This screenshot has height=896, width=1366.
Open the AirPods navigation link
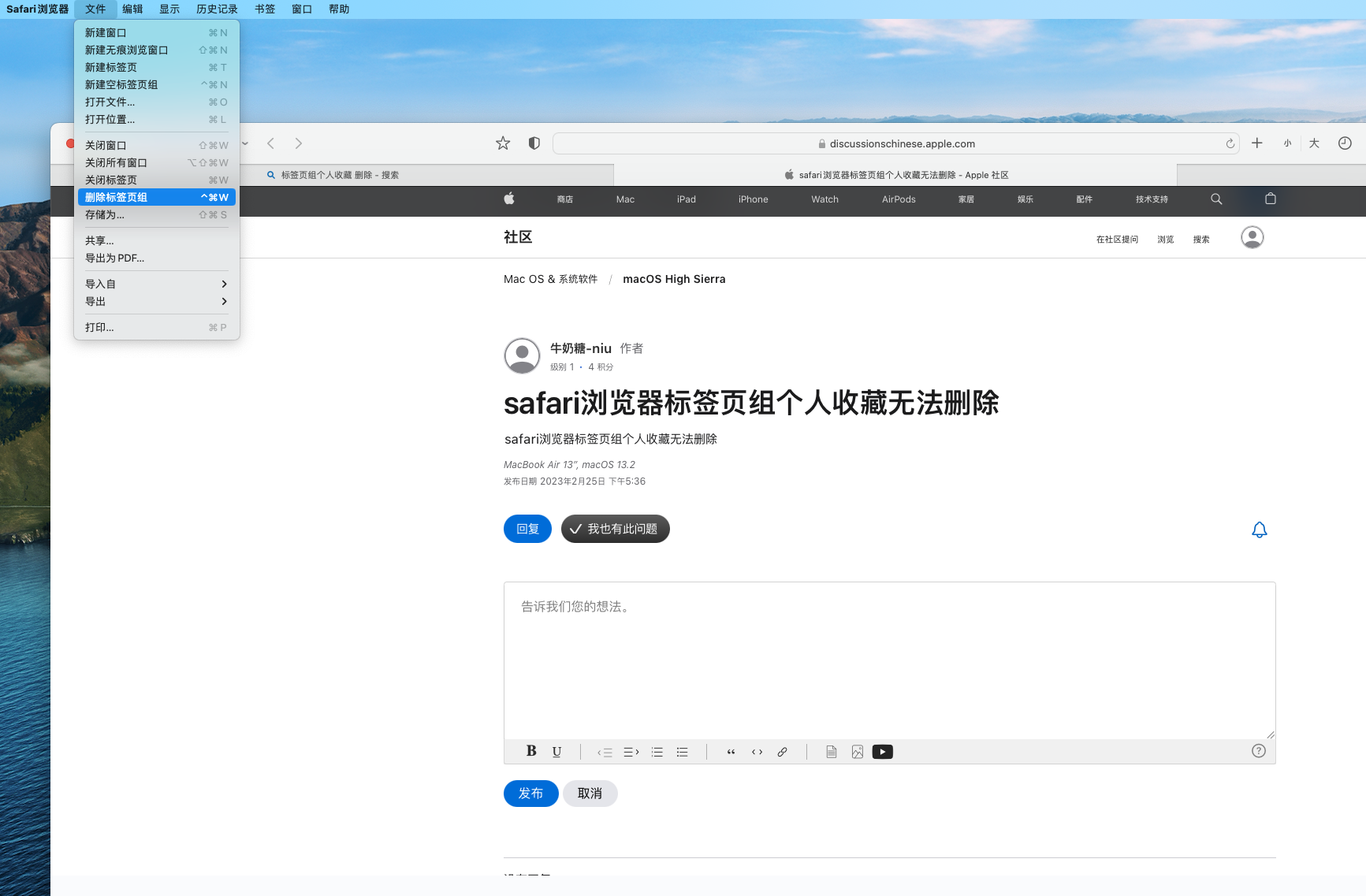(x=899, y=199)
